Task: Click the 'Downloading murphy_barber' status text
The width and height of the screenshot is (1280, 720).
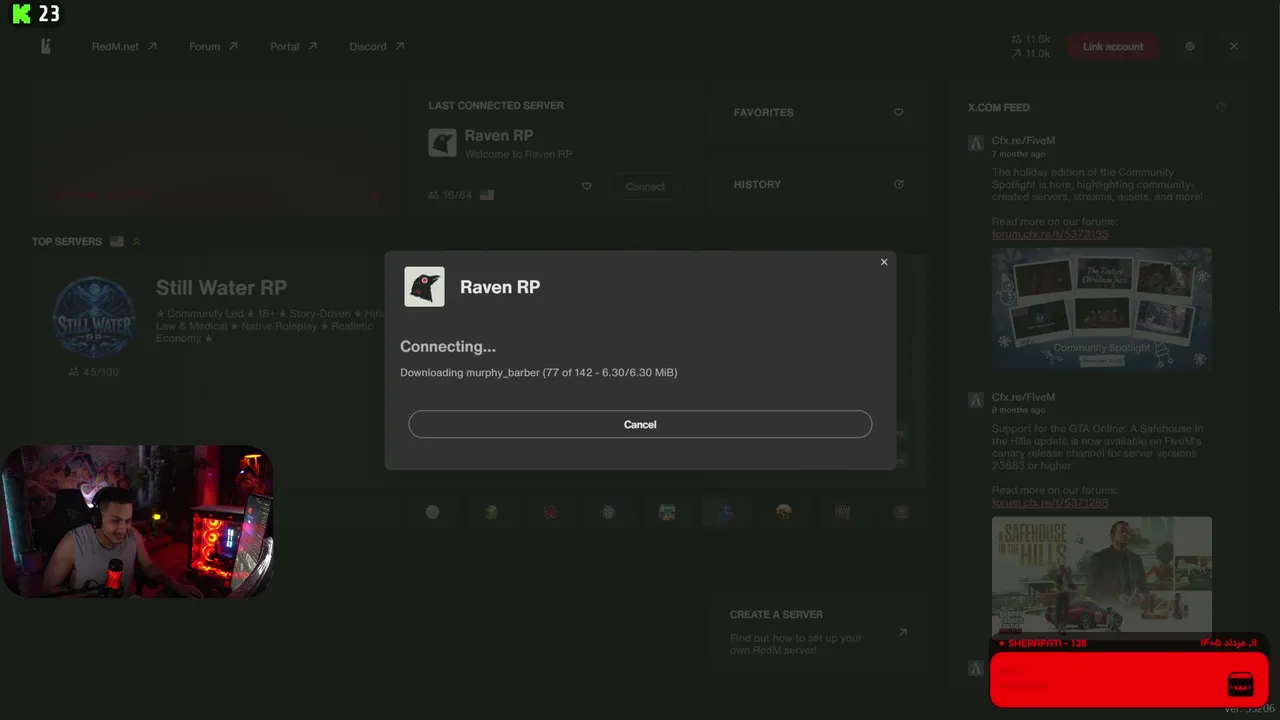Action: 539,372
